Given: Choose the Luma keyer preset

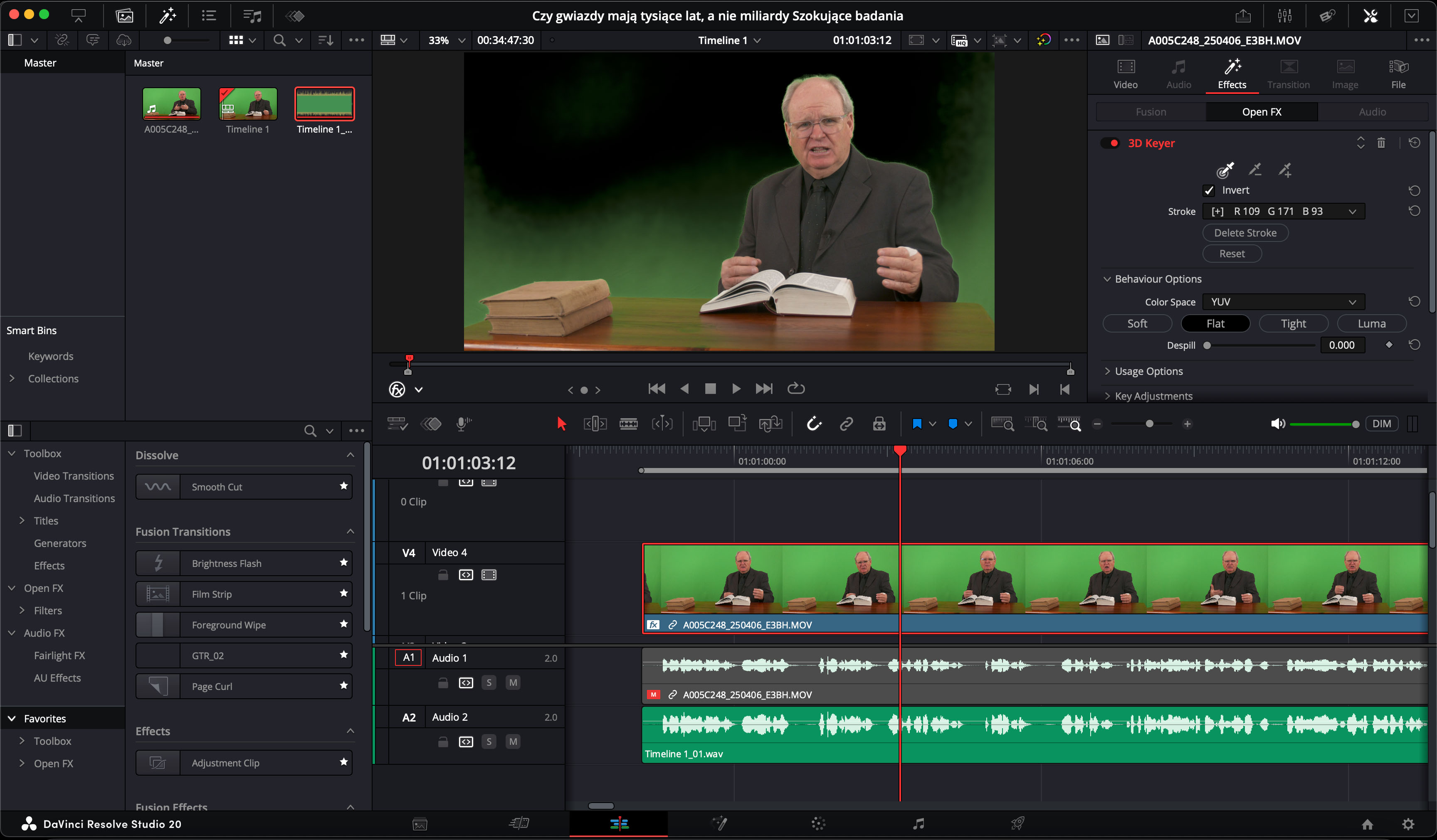Looking at the screenshot, I should (x=1371, y=324).
